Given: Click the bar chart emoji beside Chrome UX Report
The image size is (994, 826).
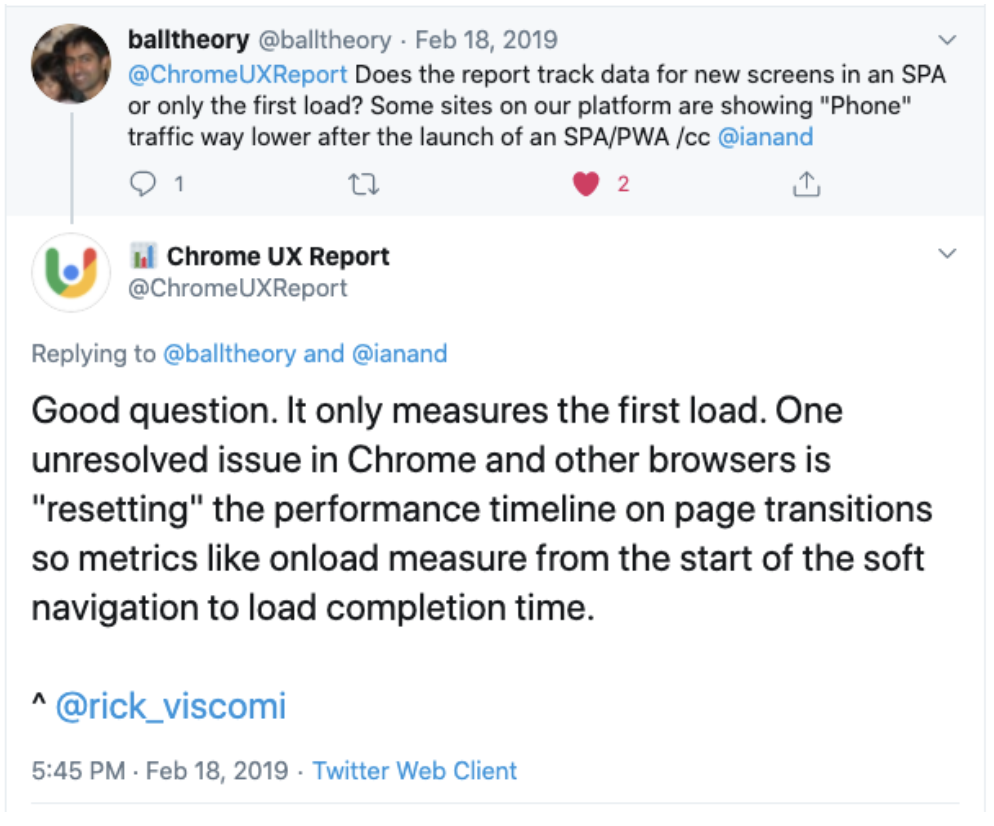Looking at the screenshot, I should 143,256.
